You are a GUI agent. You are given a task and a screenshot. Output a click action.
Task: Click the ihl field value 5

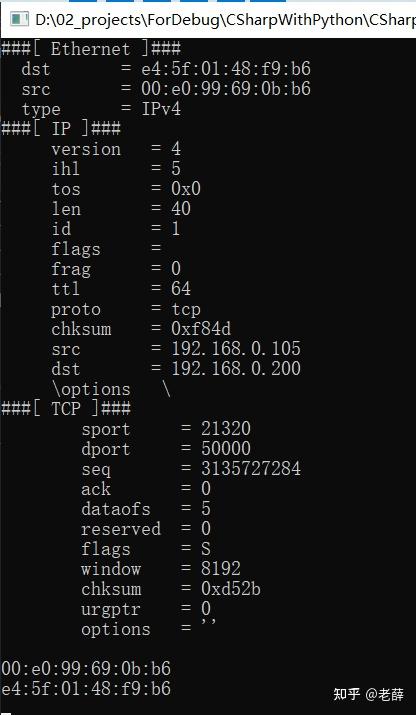click(x=176, y=169)
